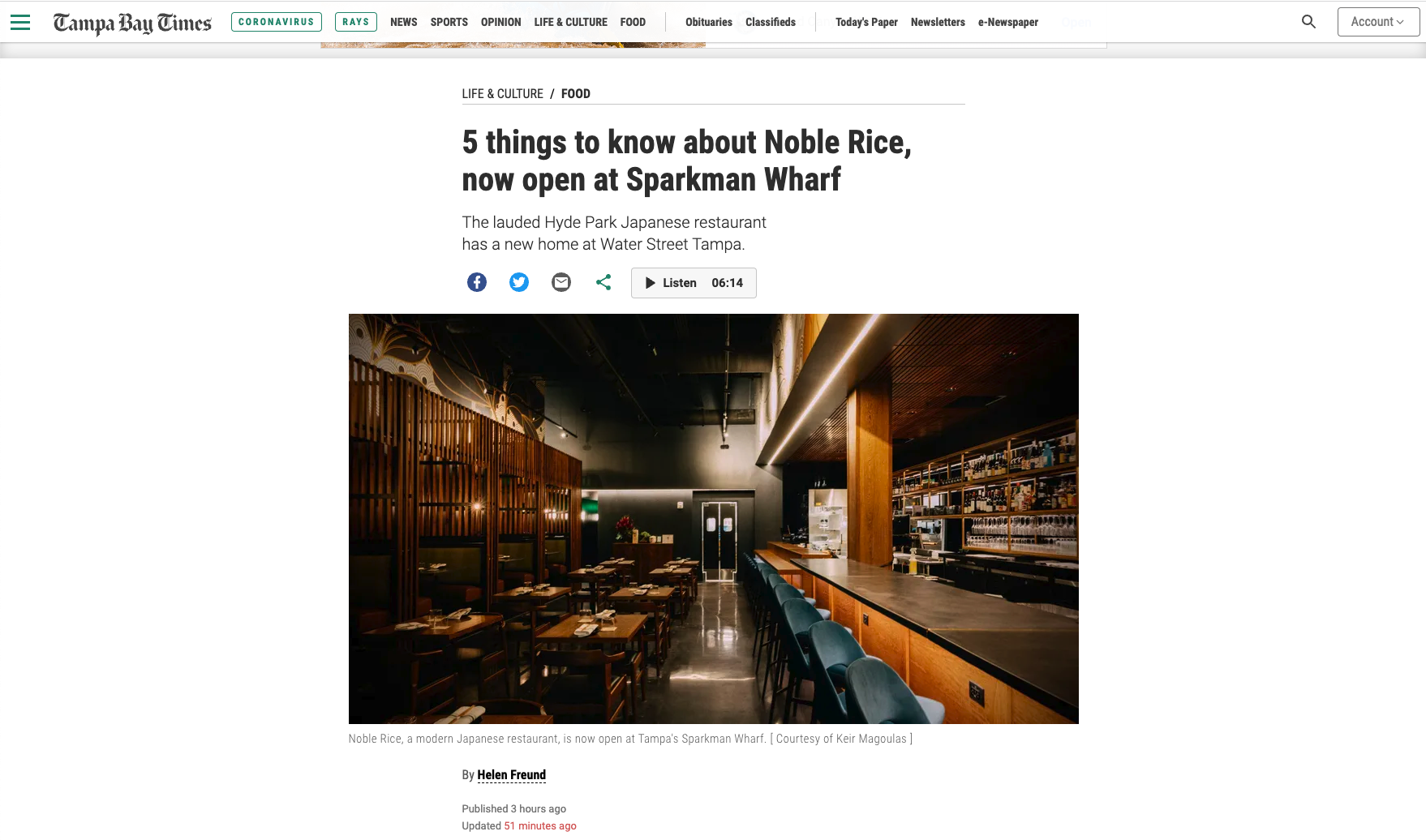Select Sports in the navigation bar

point(449,22)
